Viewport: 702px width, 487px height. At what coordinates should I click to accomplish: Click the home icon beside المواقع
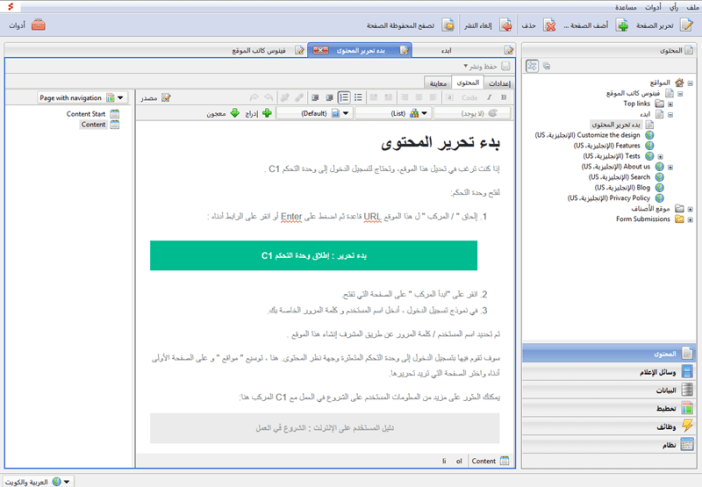click(x=679, y=83)
